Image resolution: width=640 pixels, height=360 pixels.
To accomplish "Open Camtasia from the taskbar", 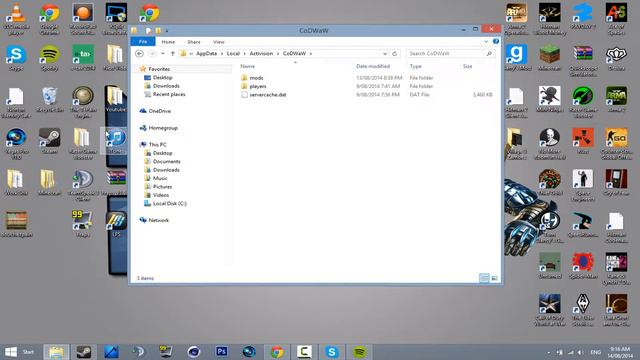I will 304,351.
